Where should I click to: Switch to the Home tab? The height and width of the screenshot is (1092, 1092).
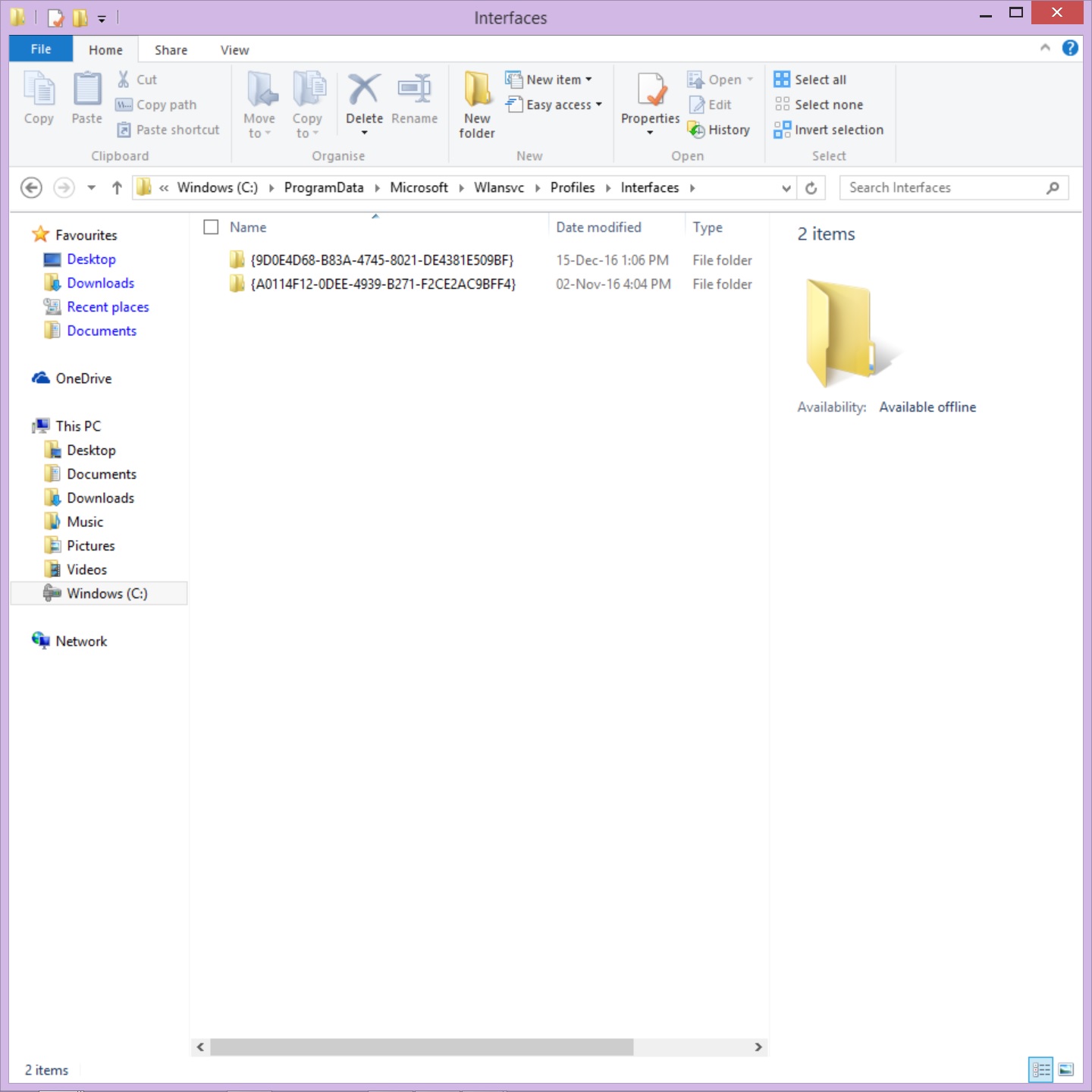pyautogui.click(x=105, y=50)
